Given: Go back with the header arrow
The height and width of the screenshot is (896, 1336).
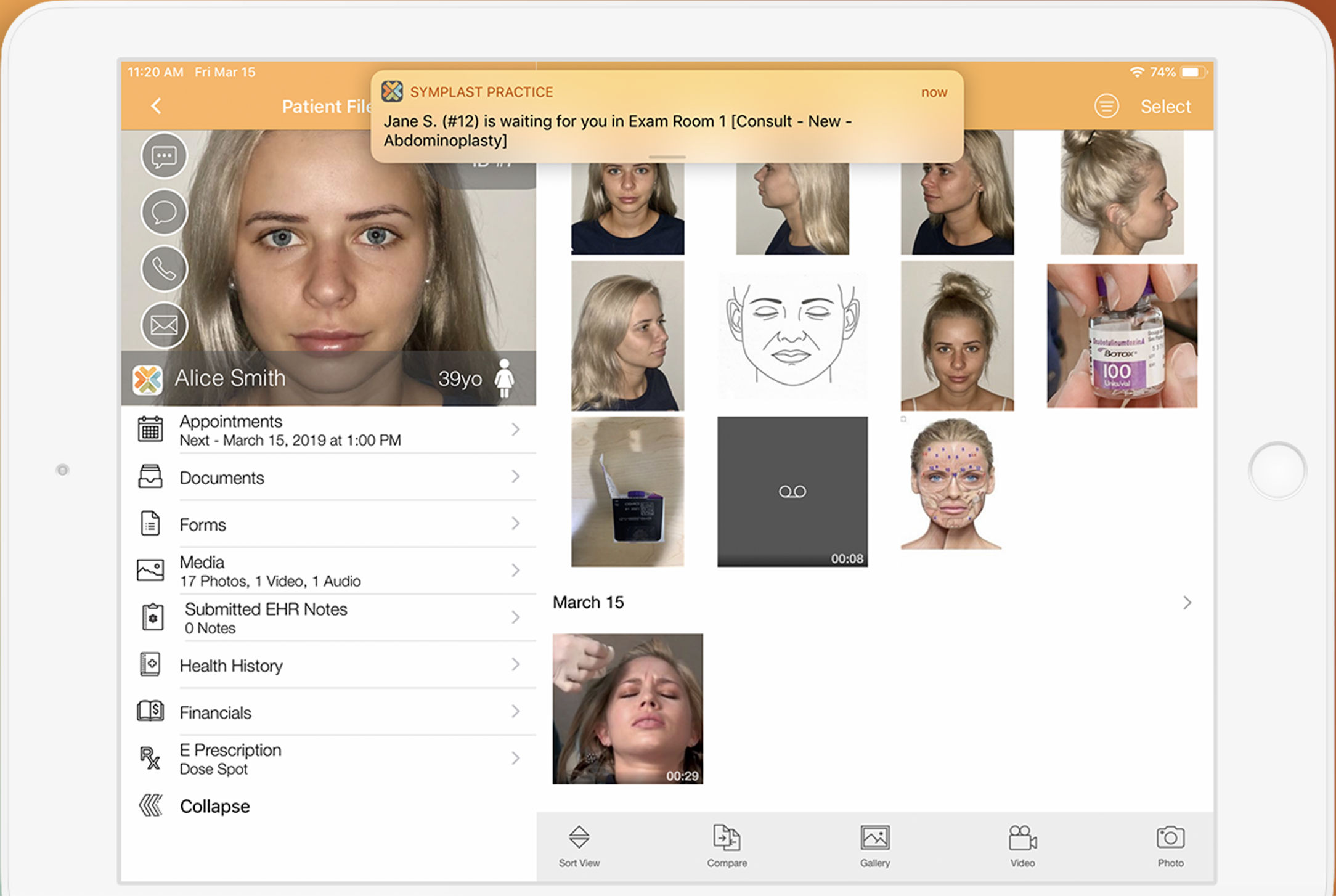Looking at the screenshot, I should (x=157, y=106).
